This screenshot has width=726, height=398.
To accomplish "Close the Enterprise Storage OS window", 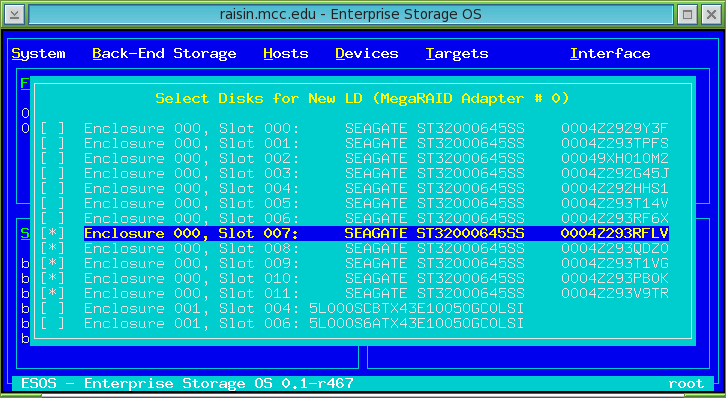I will tap(712, 14).
